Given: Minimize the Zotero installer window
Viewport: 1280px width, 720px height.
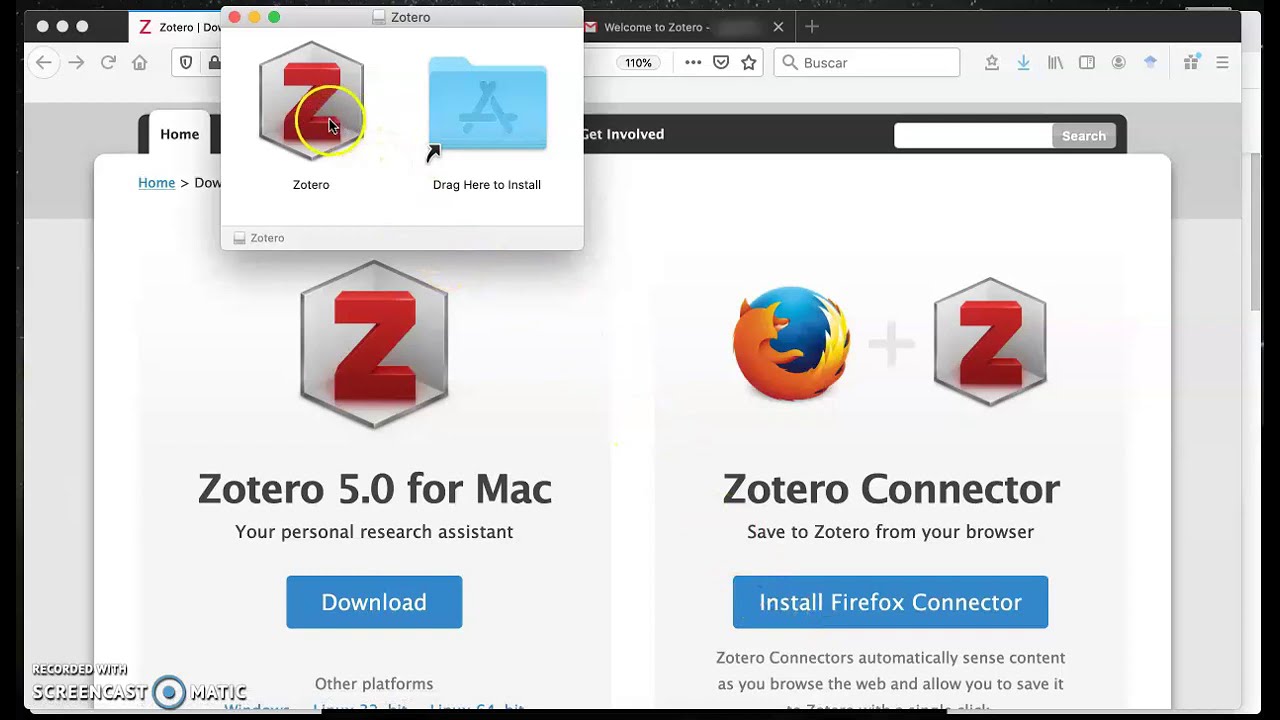Looking at the screenshot, I should (x=254, y=17).
